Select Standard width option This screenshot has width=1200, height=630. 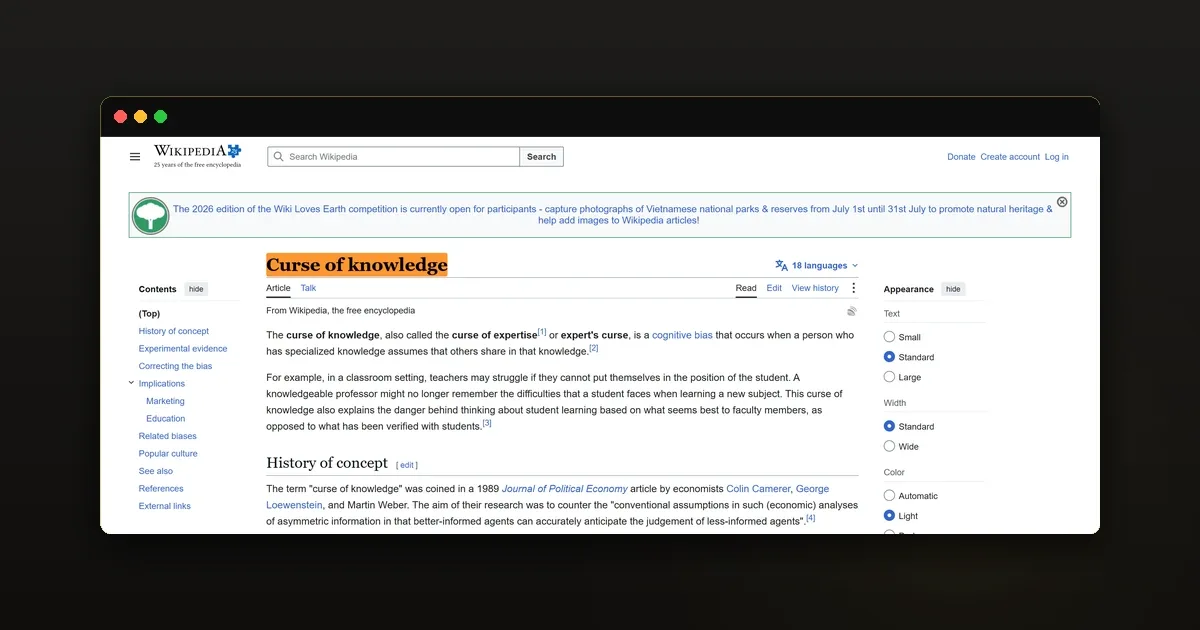click(889, 426)
